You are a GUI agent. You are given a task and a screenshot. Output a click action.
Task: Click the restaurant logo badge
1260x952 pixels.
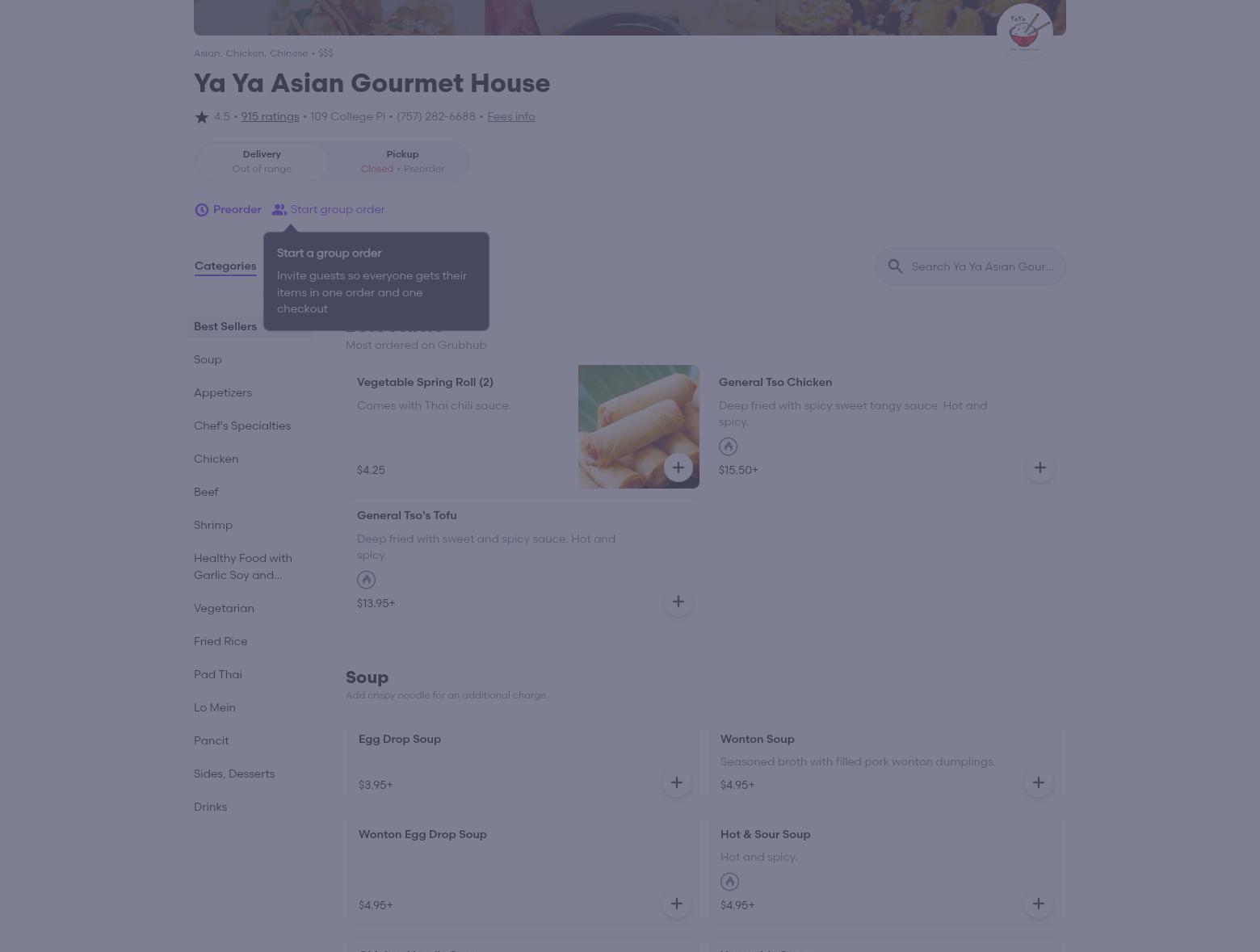(1024, 31)
